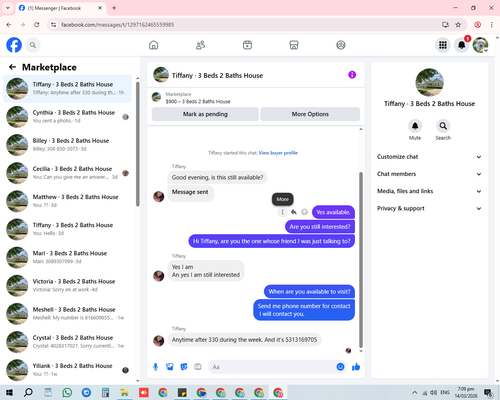Open Crystal's conversation

pos(67,342)
